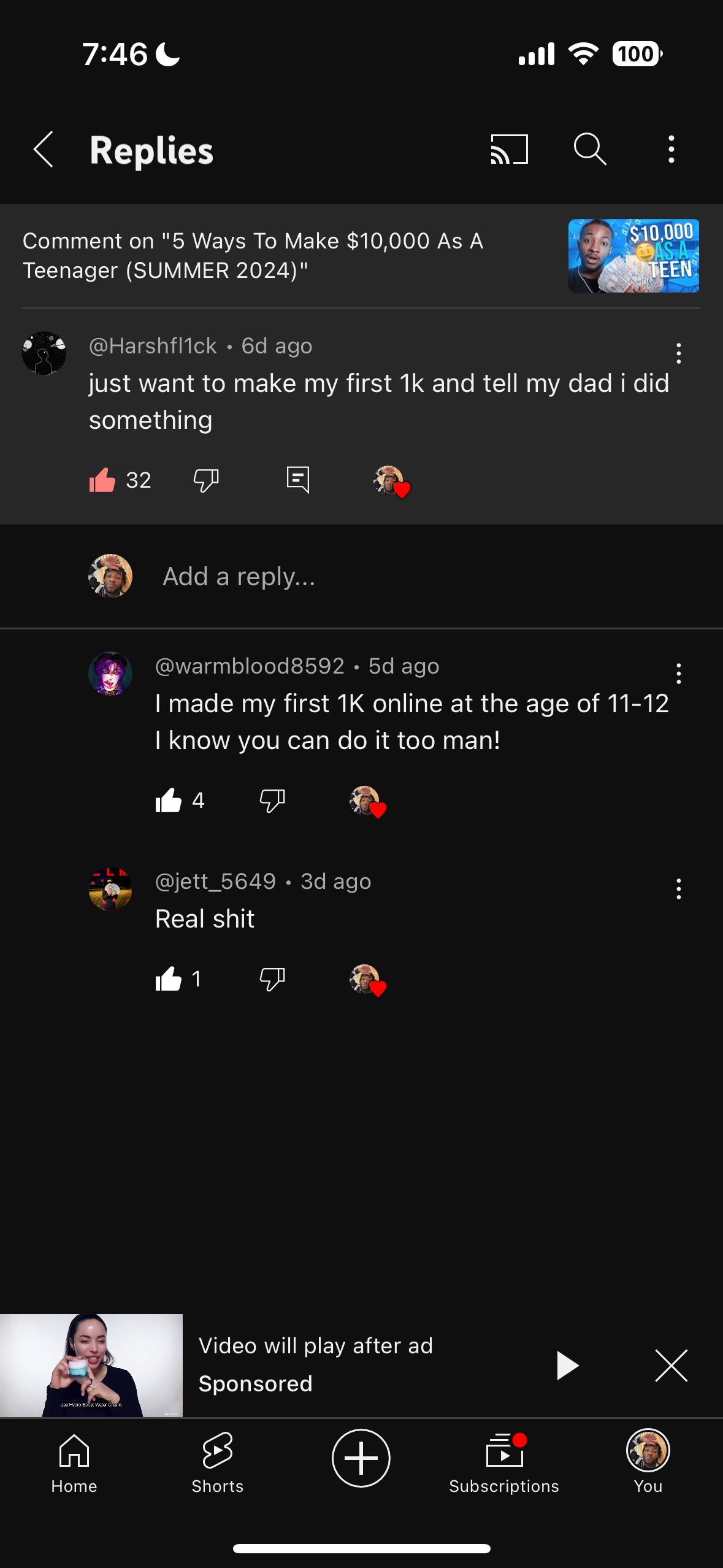Screen dimensions: 723x1568
Task: Tap the "Add a reply..." field
Action: click(239, 577)
